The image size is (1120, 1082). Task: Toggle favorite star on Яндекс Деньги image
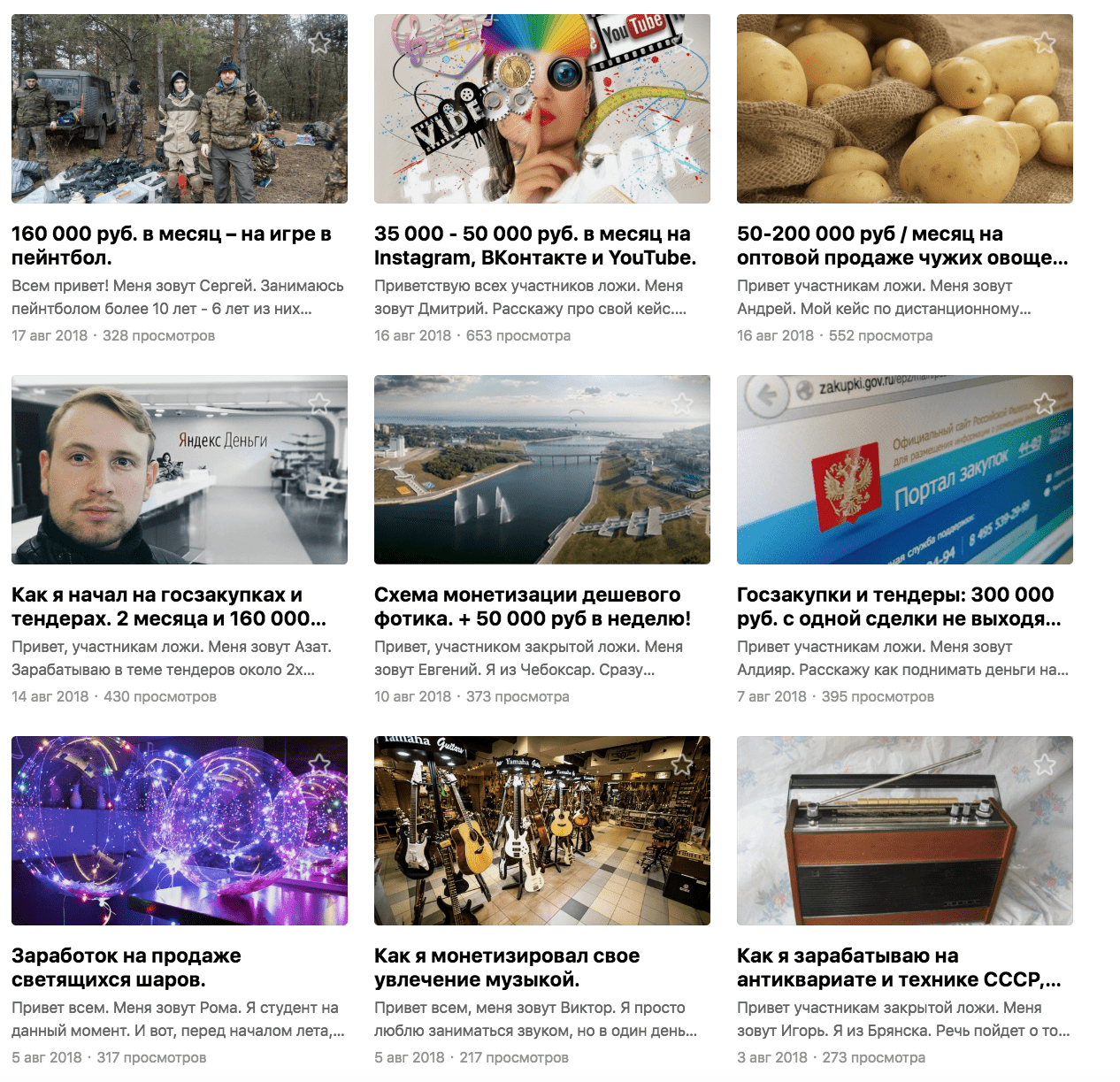point(319,403)
